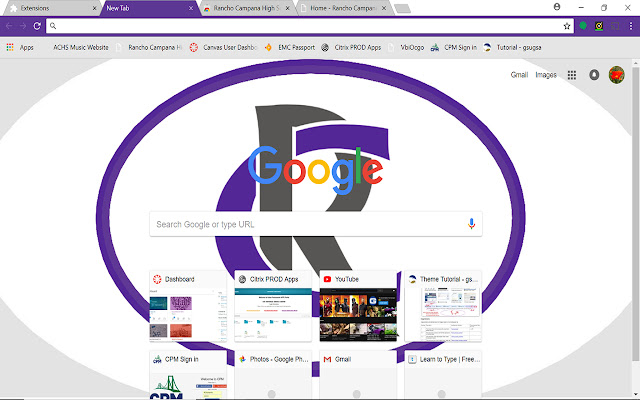Click the back navigation arrow
This screenshot has width=640, height=400.
(x=9, y=26)
